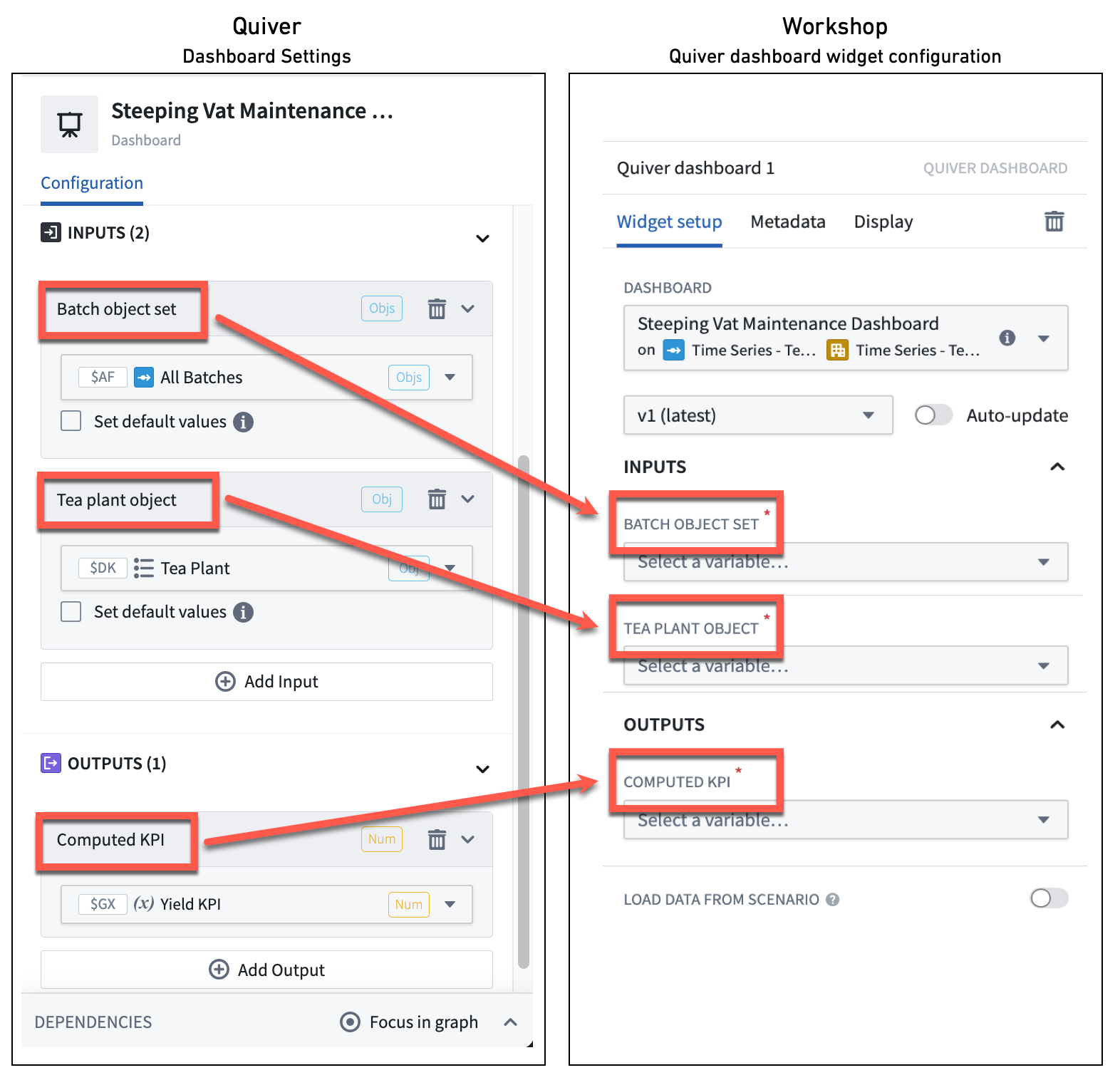
Task: Collapse the Workshop OUTPUTS section
Action: pos(1057,725)
